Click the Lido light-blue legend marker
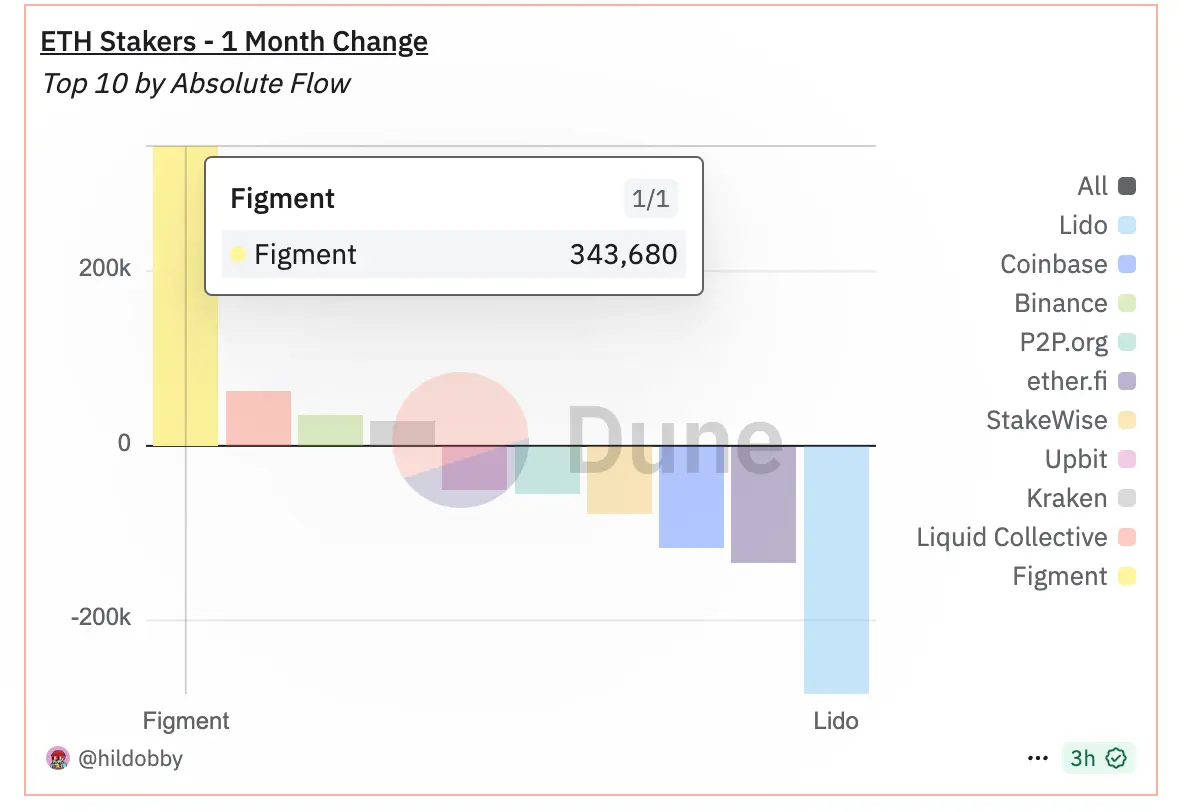Viewport: 1178px width, 812px height. 1129,225
